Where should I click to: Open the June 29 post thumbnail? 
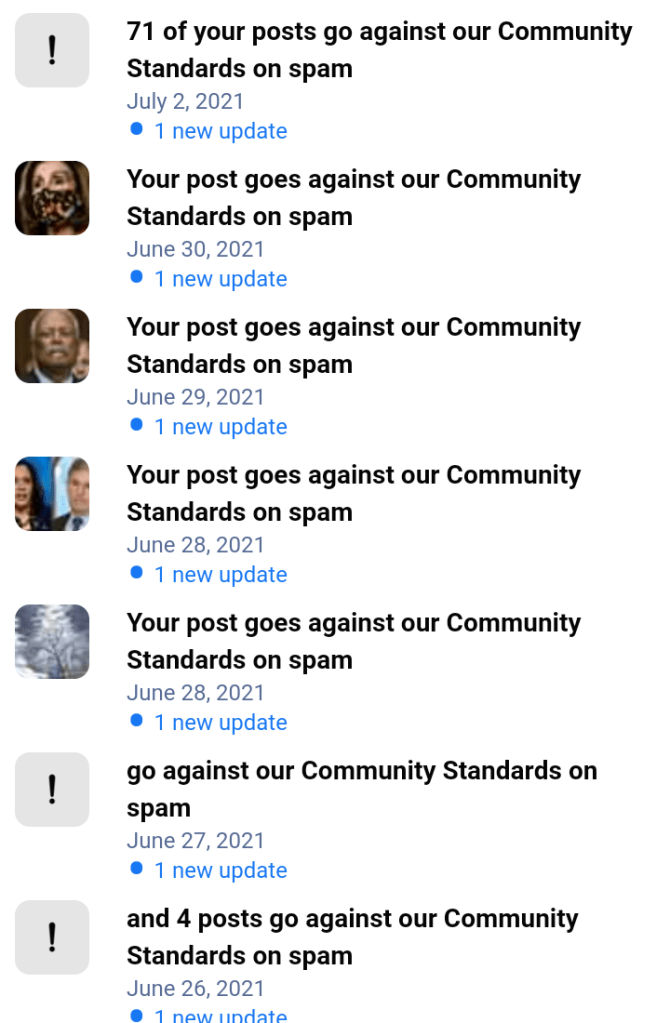(x=52, y=346)
